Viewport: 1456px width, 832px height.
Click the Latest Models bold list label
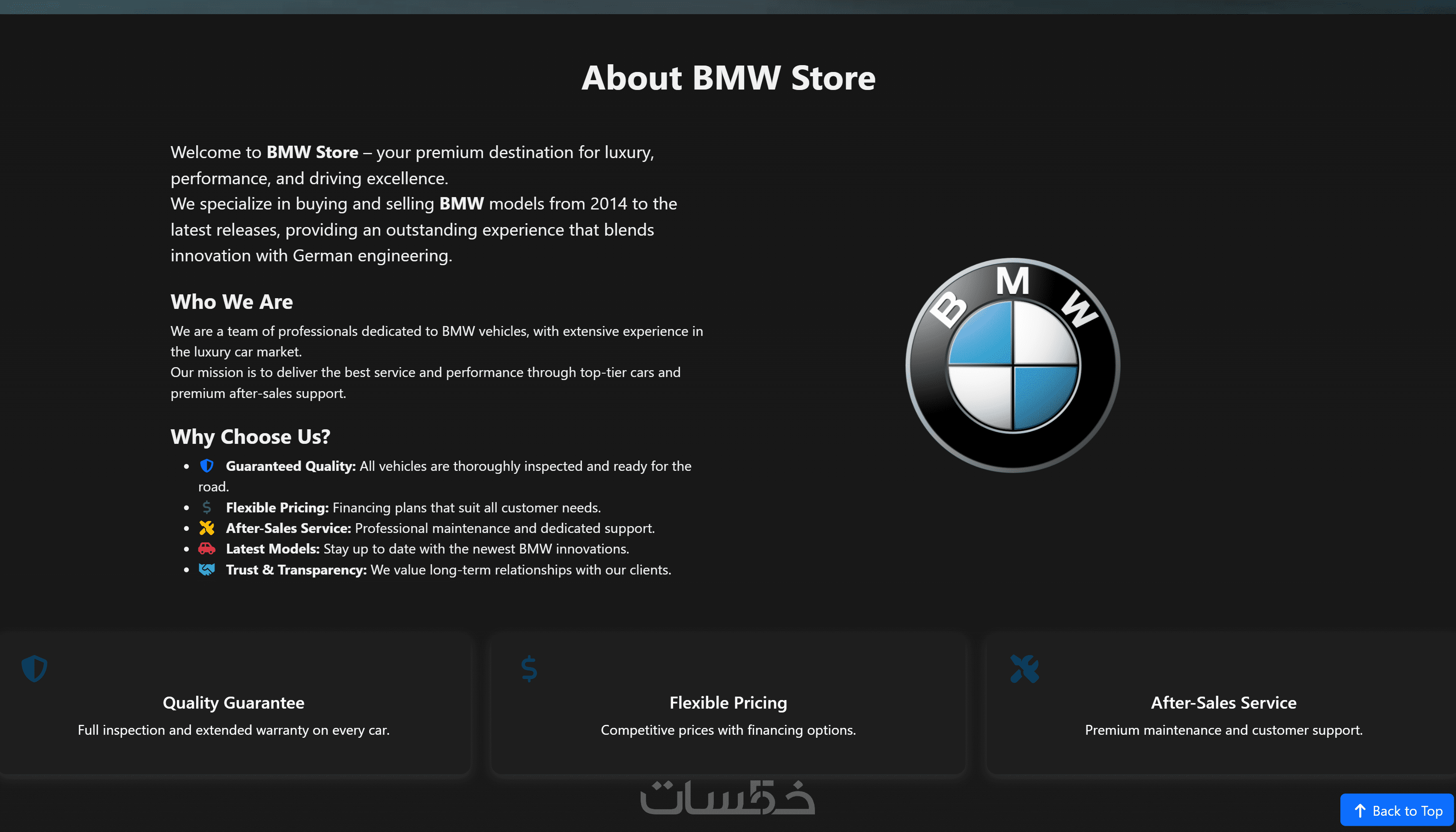pos(272,548)
